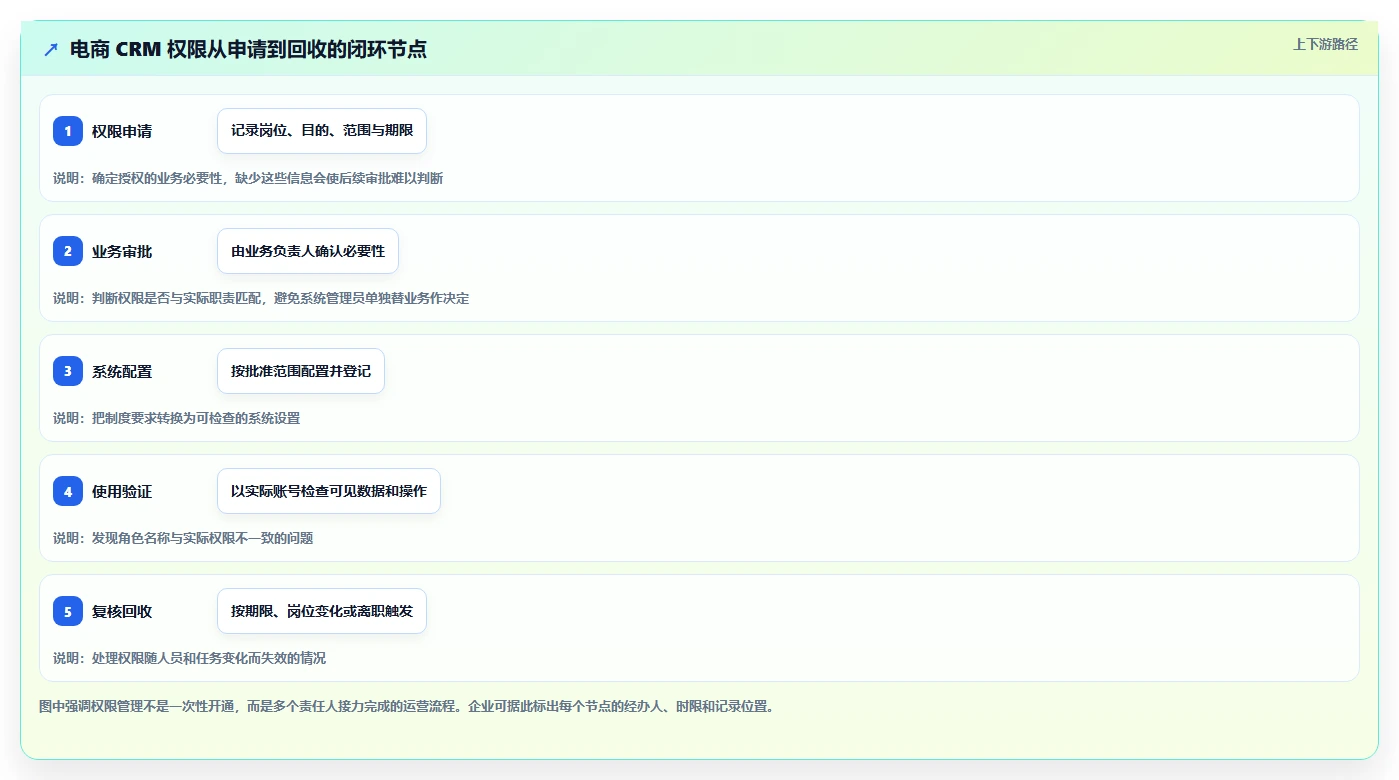Click the 记录岗位、目的、范围与期限 chip
This screenshot has width=1399, height=780.
pos(322,131)
